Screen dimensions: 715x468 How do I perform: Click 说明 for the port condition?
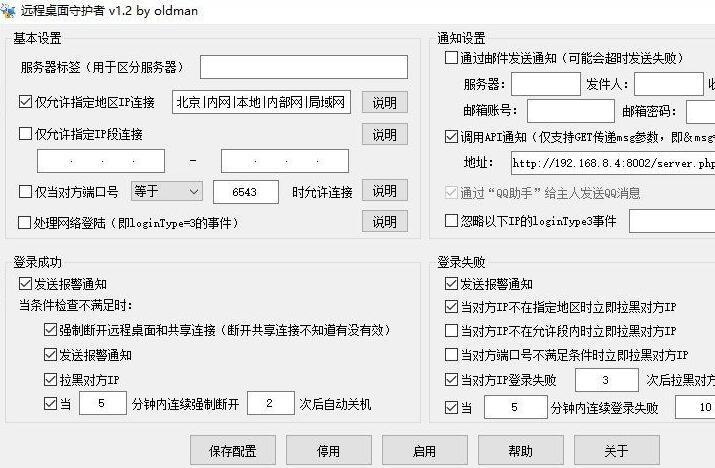click(384, 191)
